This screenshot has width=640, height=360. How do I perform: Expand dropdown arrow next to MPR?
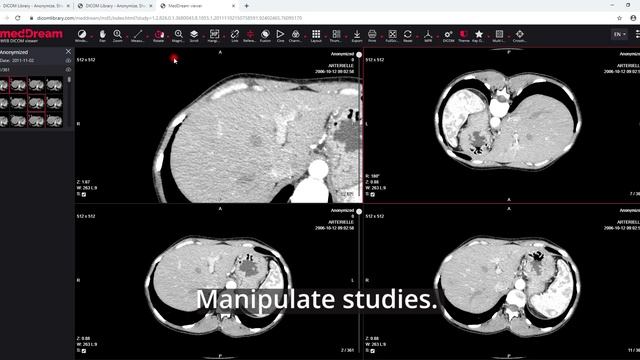point(438,36)
